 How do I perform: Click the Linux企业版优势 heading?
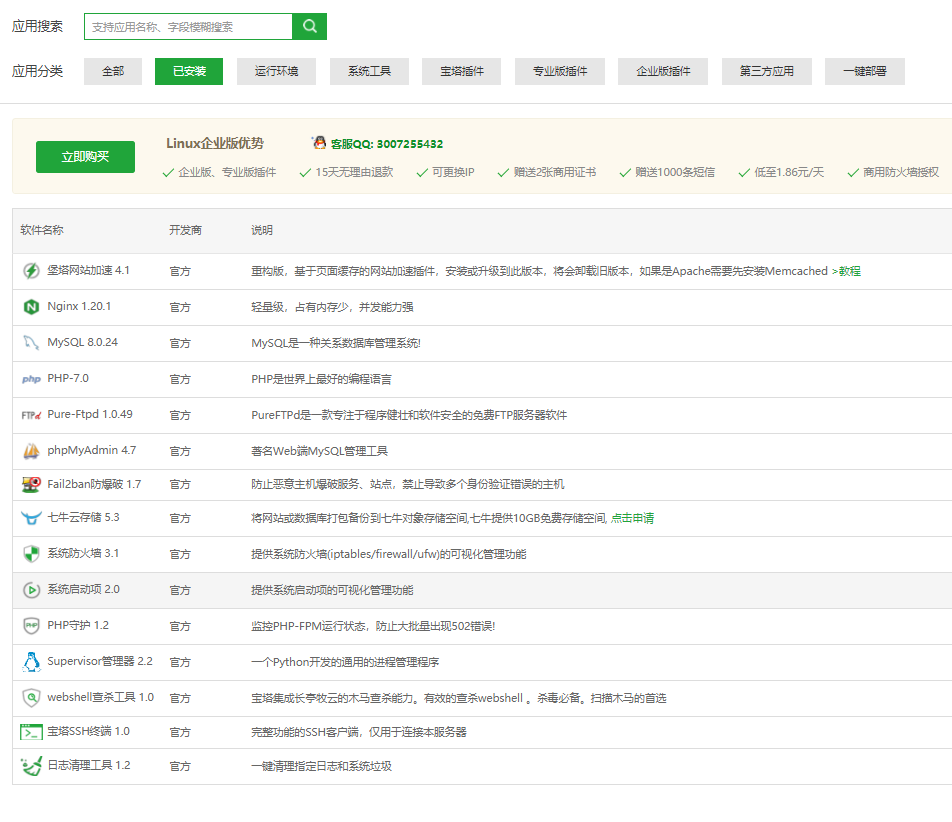215,143
